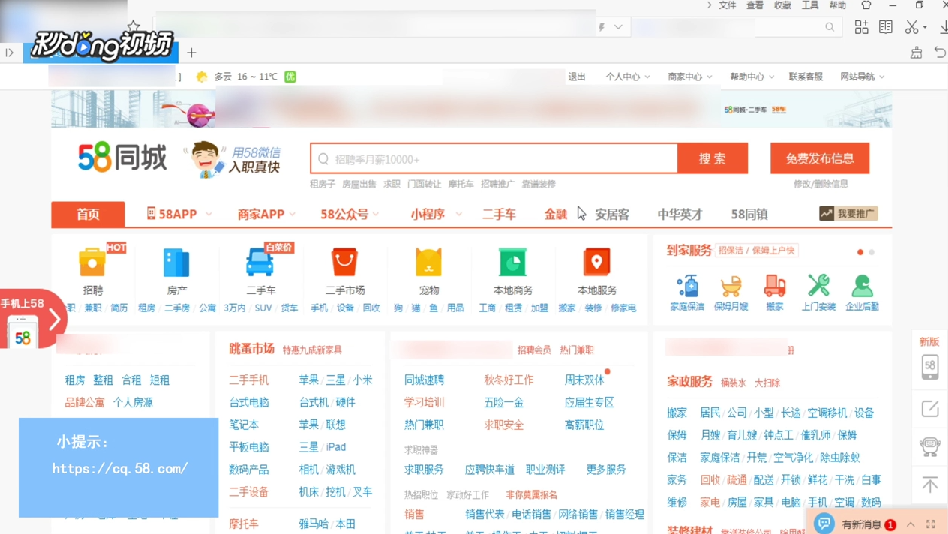Screen dimensions: 948x534
Task: Click the browser grid apps icon
Action: click(862, 27)
